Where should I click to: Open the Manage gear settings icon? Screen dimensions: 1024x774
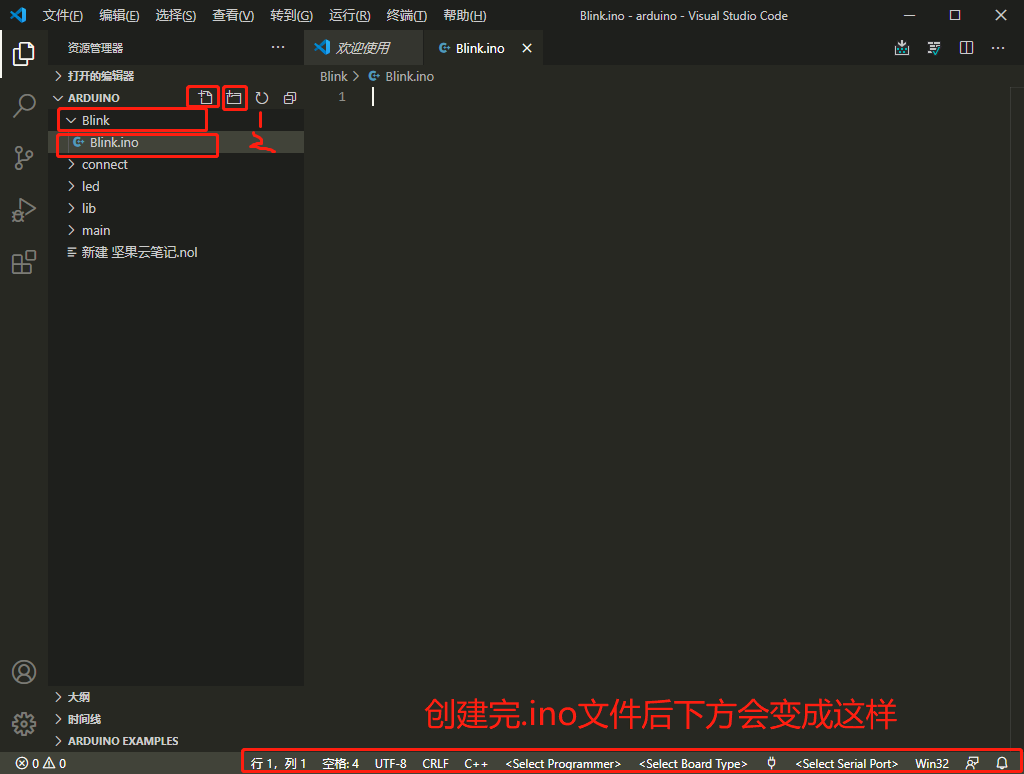tap(24, 724)
